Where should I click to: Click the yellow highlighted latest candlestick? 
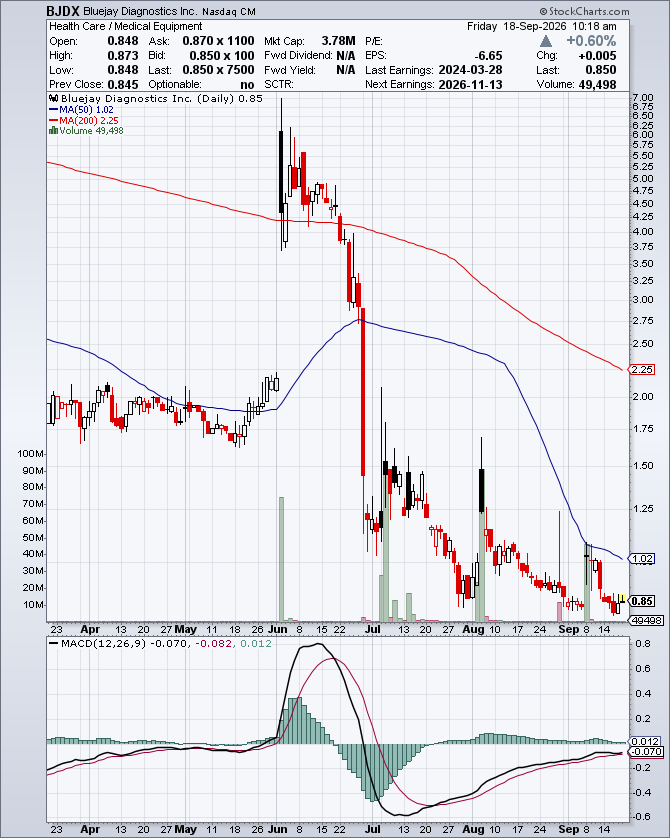[x=622, y=599]
